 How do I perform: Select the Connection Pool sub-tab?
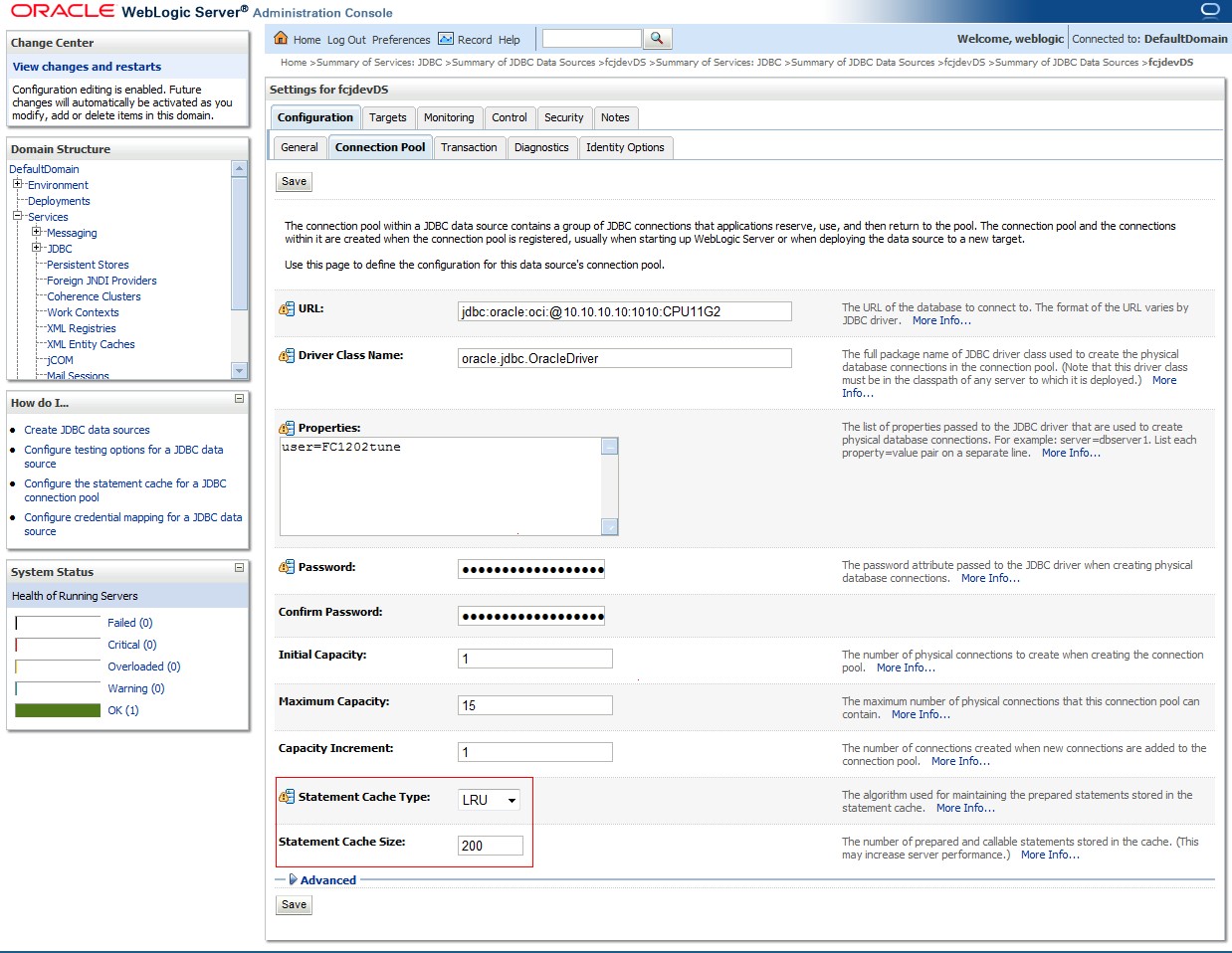[x=380, y=147]
